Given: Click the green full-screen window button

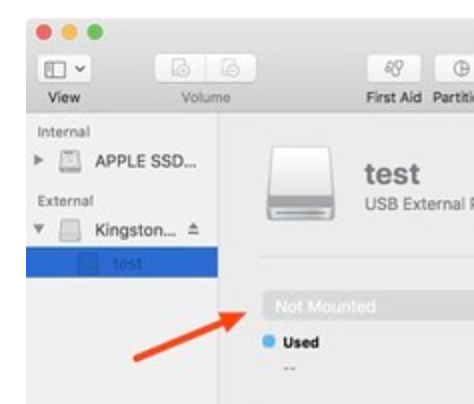Looking at the screenshot, I should pos(95,33).
